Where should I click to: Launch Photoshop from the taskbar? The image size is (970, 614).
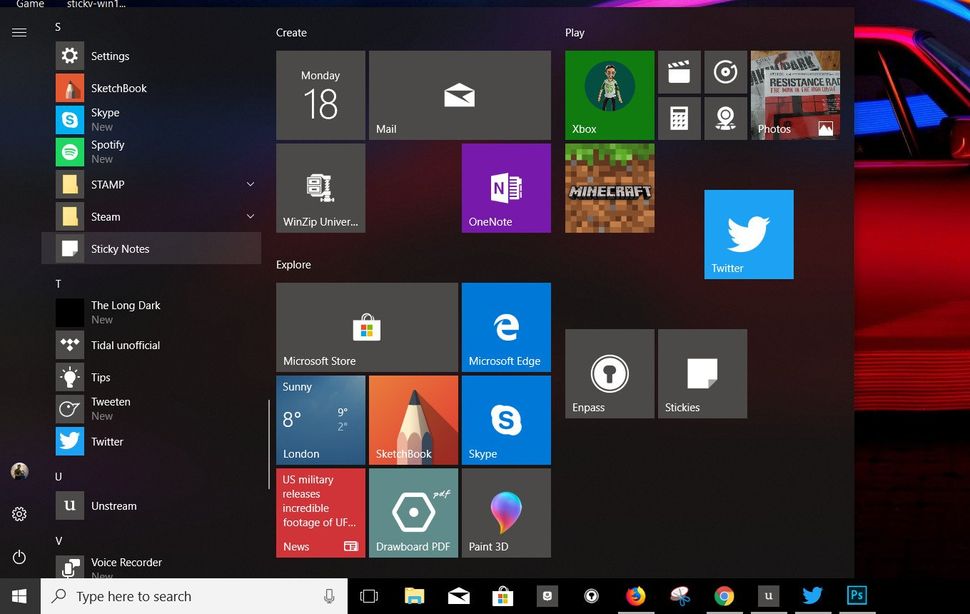(856, 595)
